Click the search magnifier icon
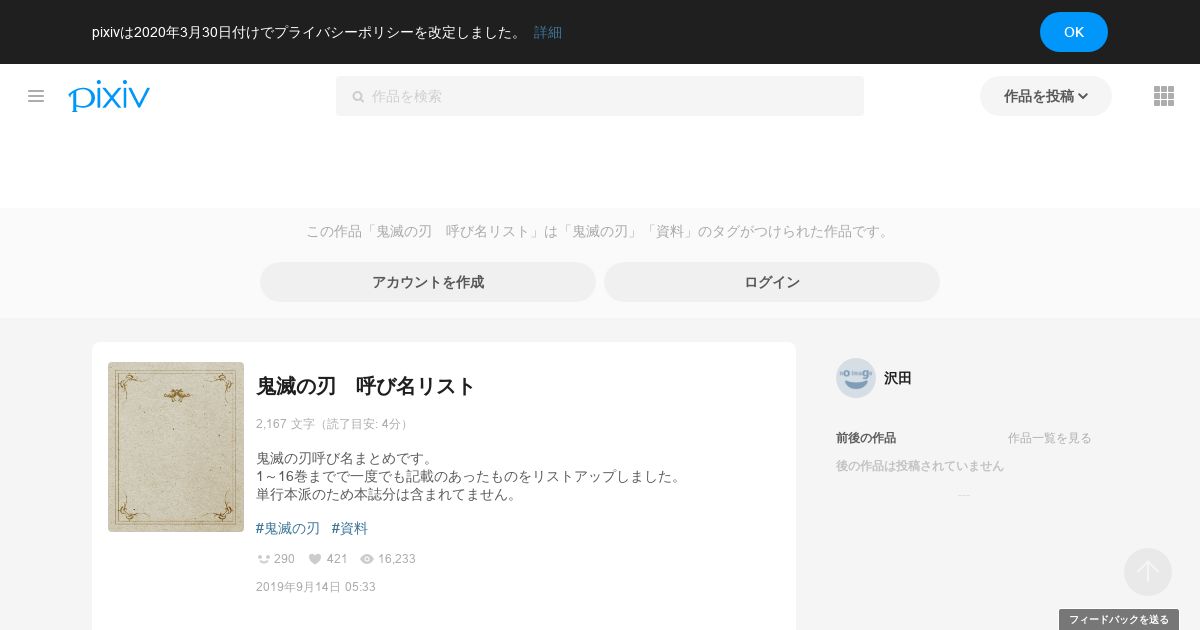The height and width of the screenshot is (630, 1200). pos(358,97)
